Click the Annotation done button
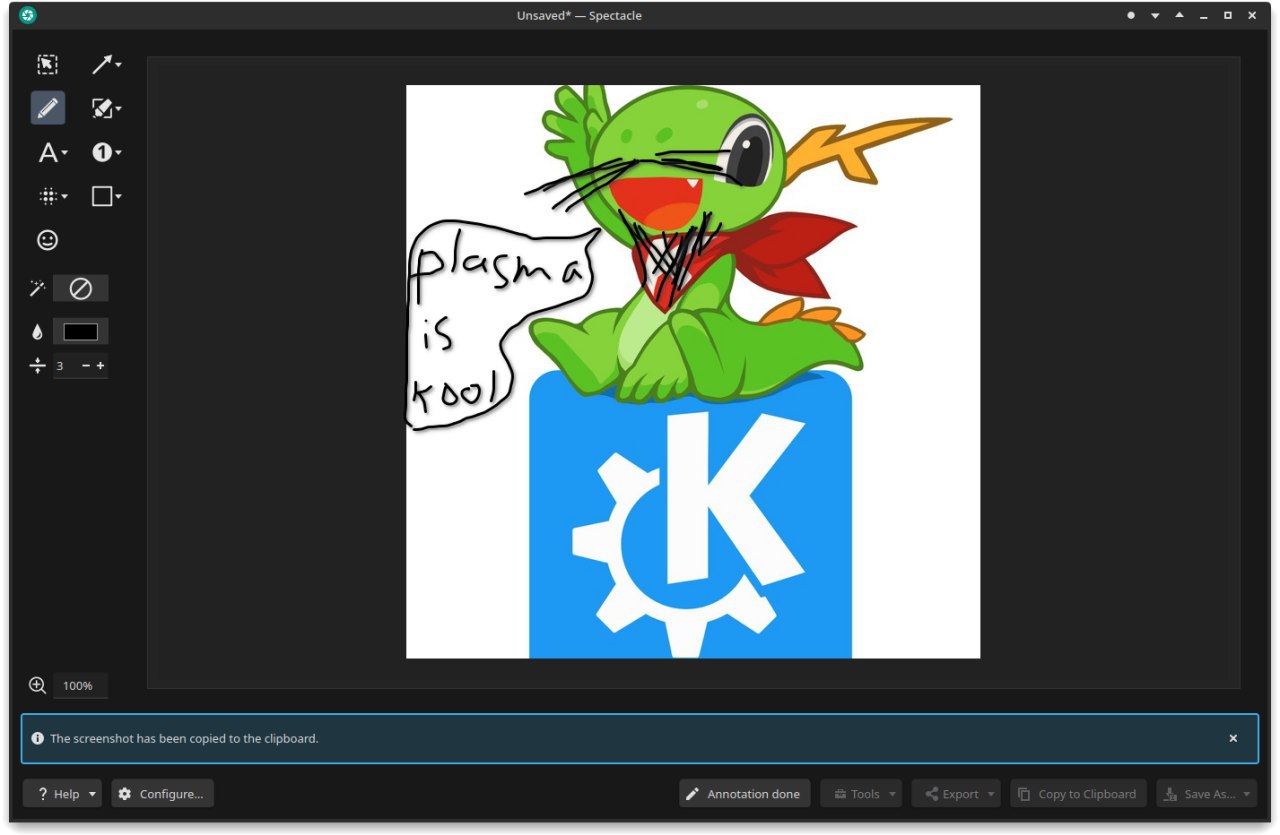The width and height of the screenshot is (1280, 835). pos(745,794)
